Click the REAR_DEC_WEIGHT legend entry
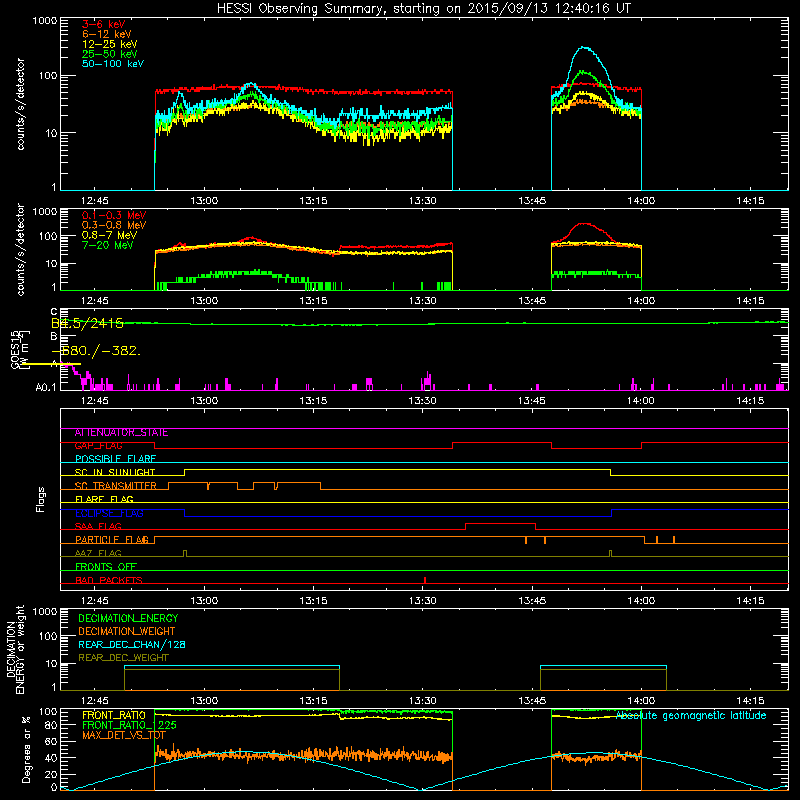The image size is (800, 800). [x=123, y=658]
